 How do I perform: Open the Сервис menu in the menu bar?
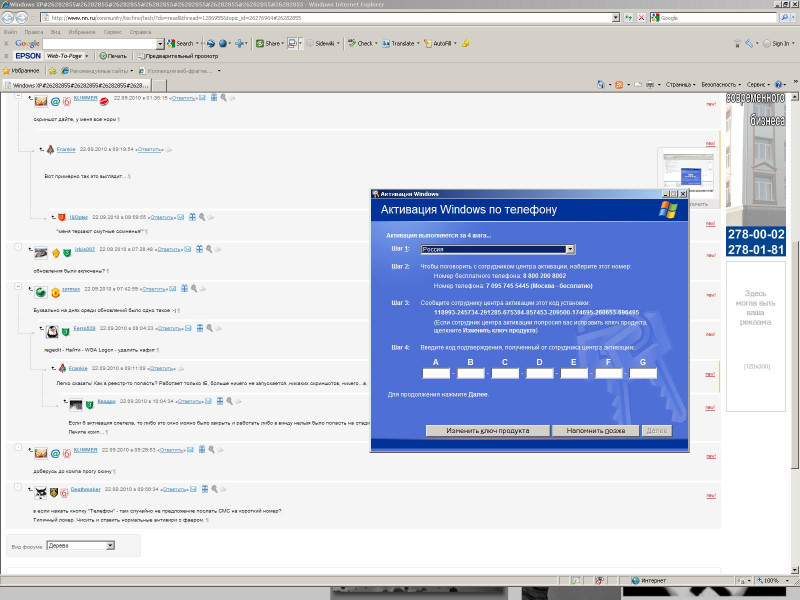click(113, 32)
